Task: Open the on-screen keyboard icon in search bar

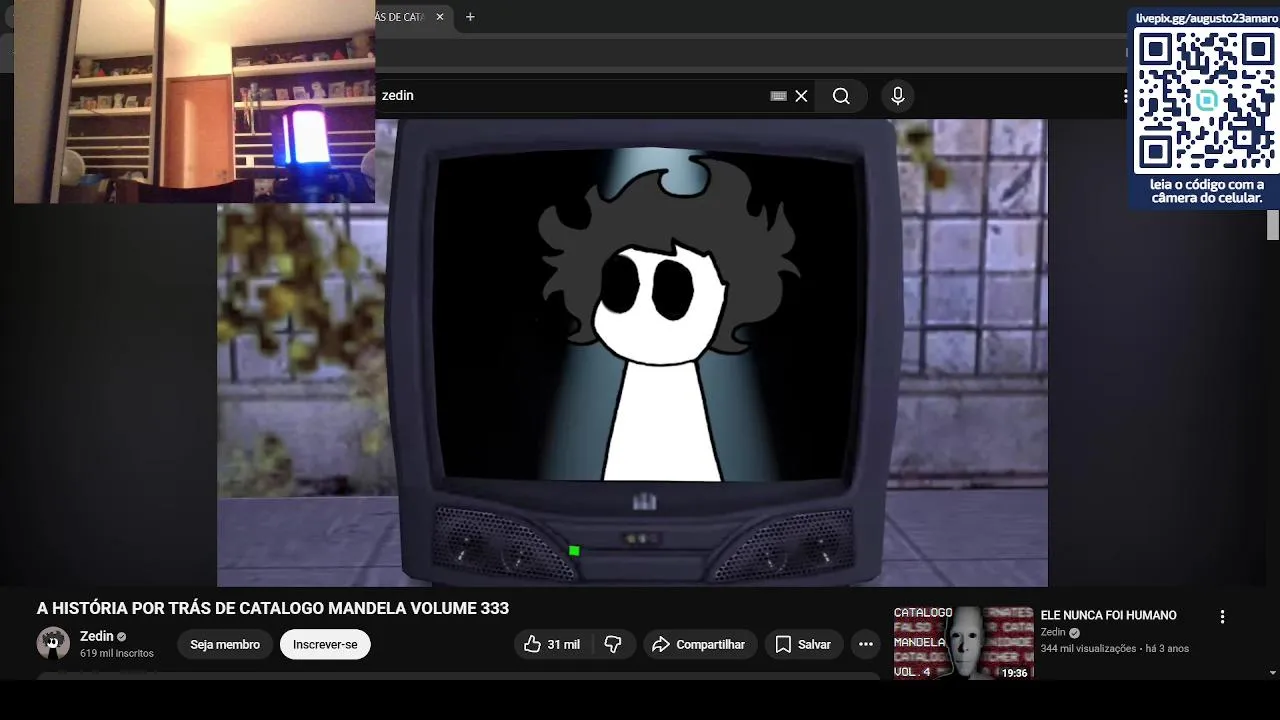Action: [x=778, y=96]
